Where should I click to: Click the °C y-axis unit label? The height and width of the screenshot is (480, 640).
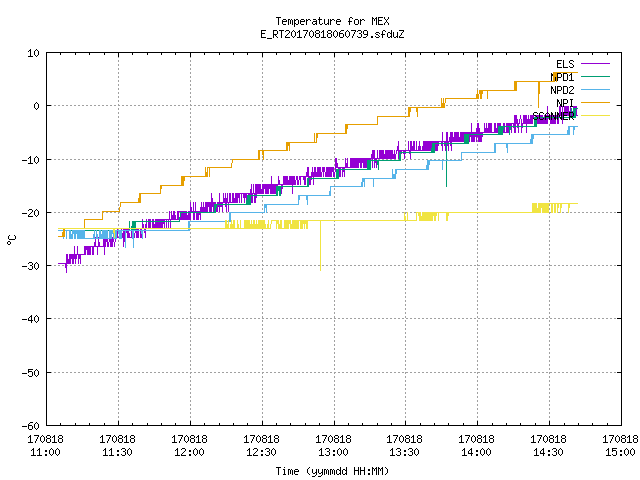(11, 240)
